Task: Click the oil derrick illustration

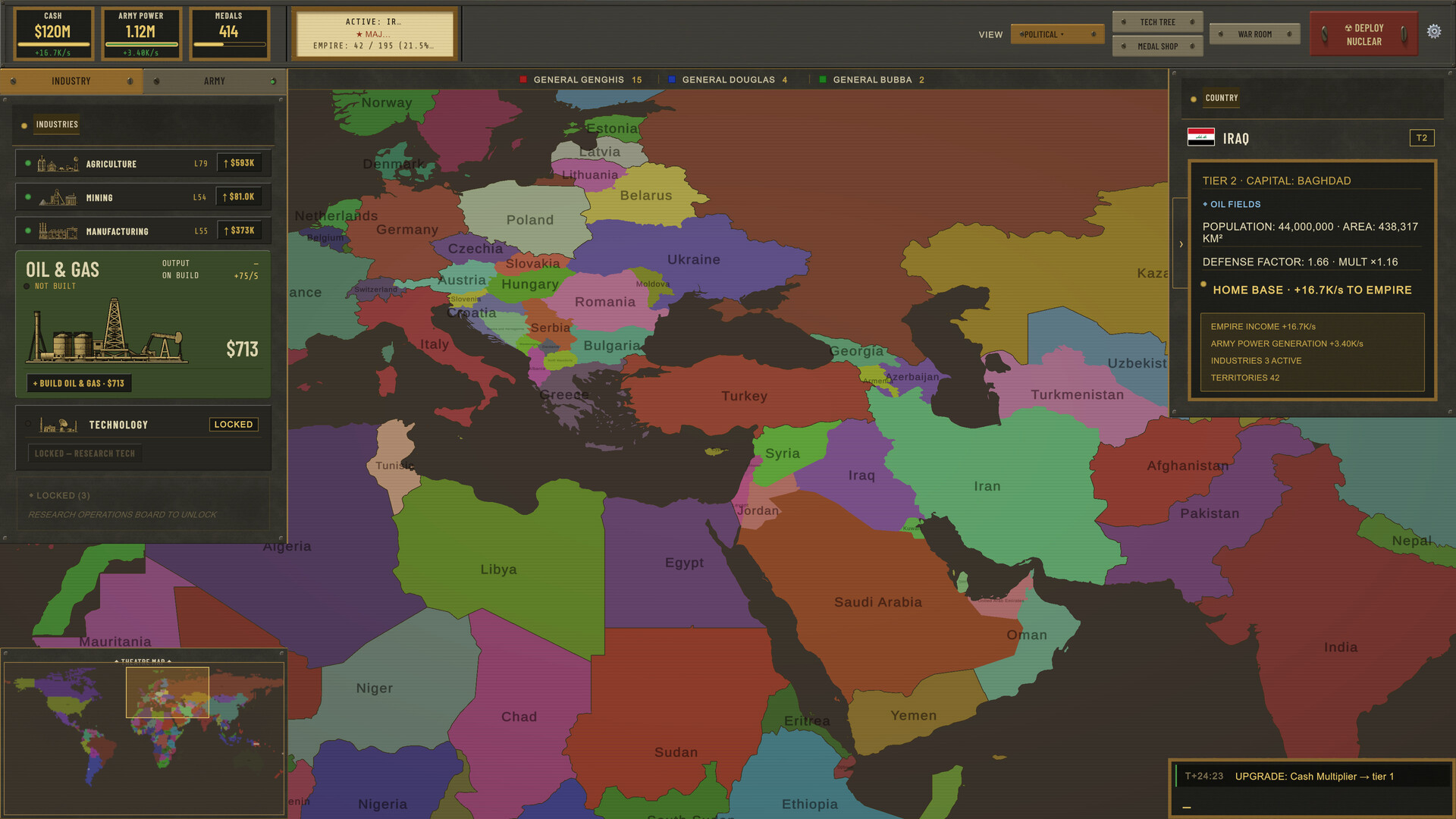Action: pos(106,330)
